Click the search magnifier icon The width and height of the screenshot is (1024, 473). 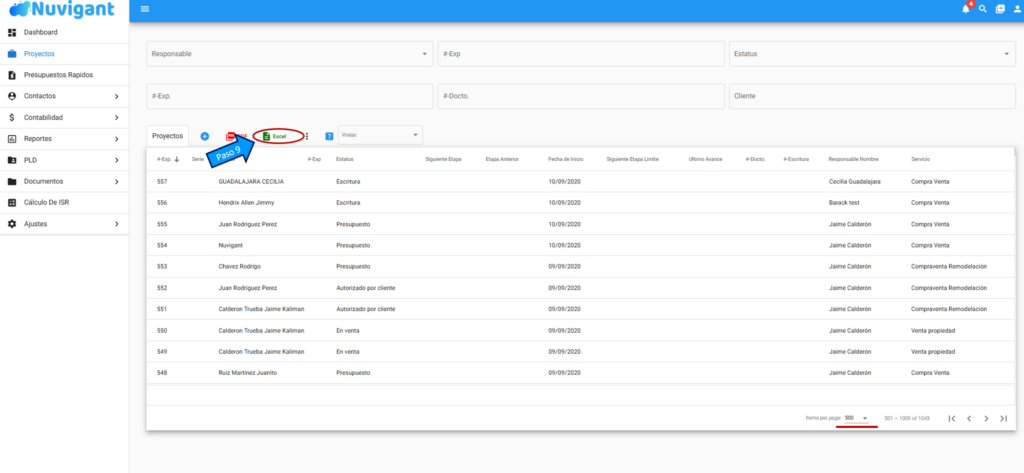click(982, 9)
